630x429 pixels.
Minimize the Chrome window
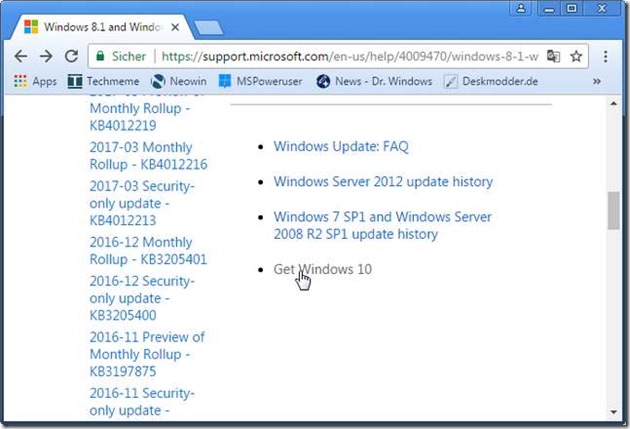(549, 8)
